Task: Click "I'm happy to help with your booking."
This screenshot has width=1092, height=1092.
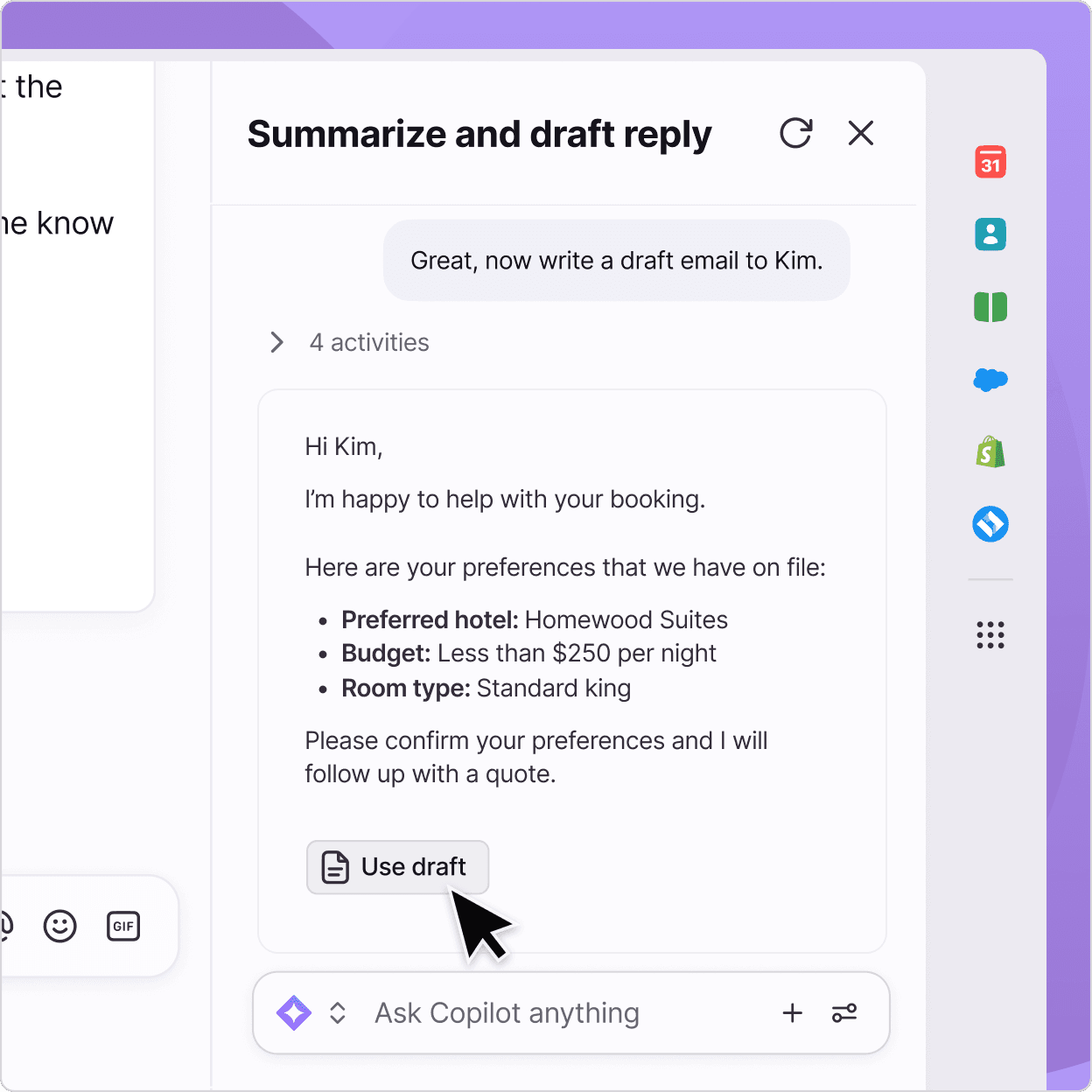Action: pos(505,500)
